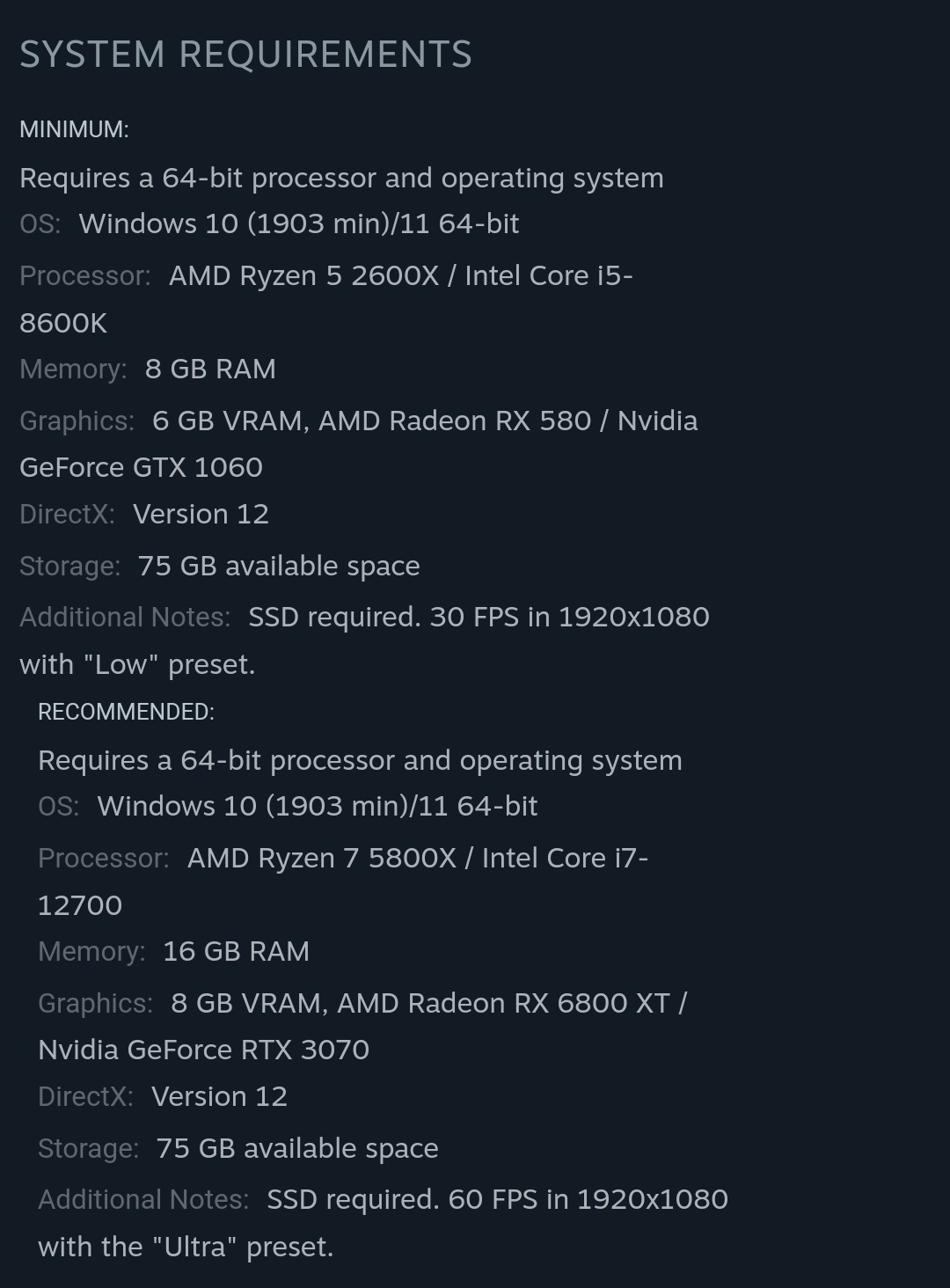Click the 16 GB RAM memory value
The height and width of the screenshot is (1288, 950).
point(236,951)
